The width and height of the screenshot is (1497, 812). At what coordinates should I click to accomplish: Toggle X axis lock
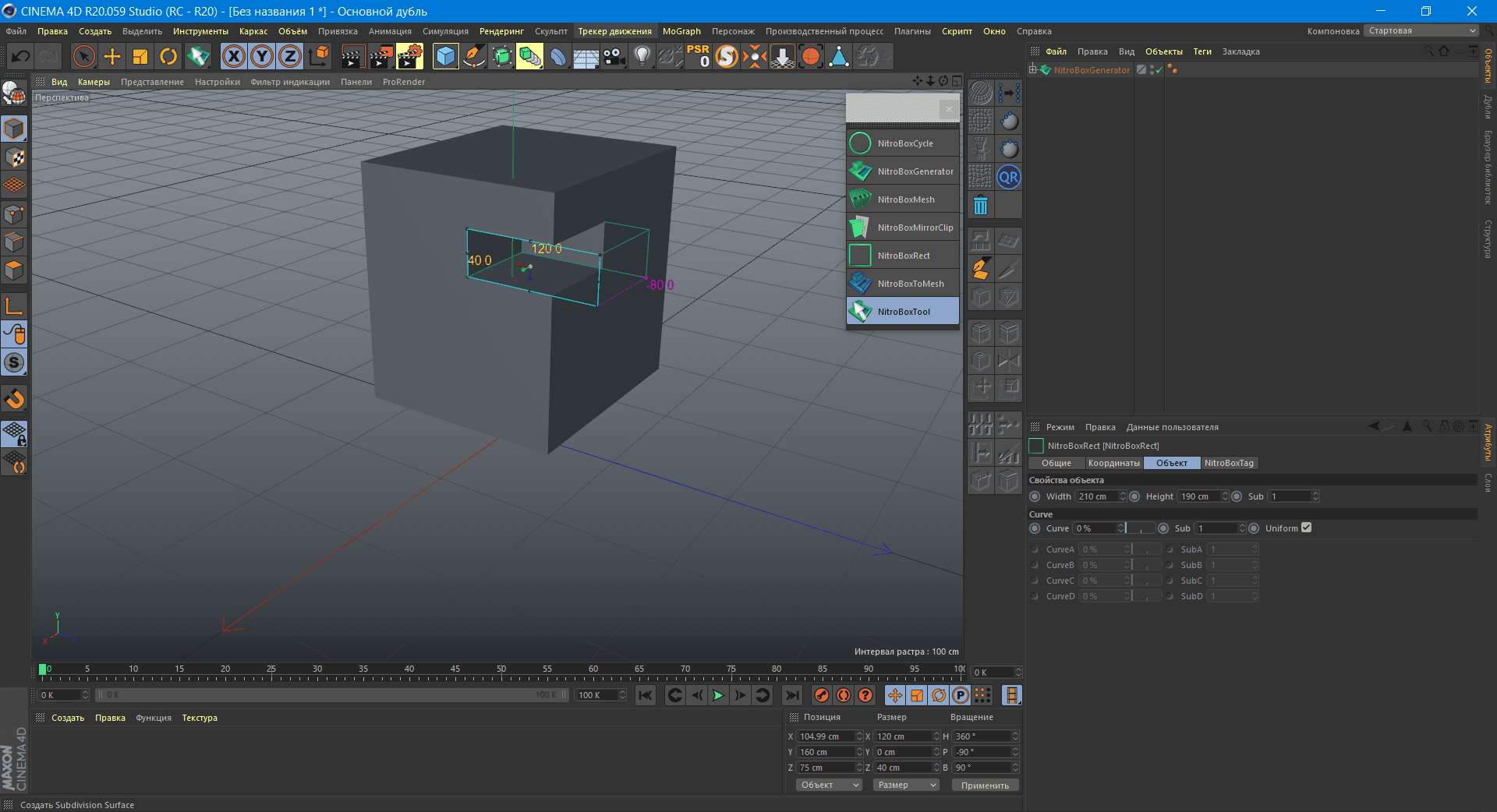[234, 56]
